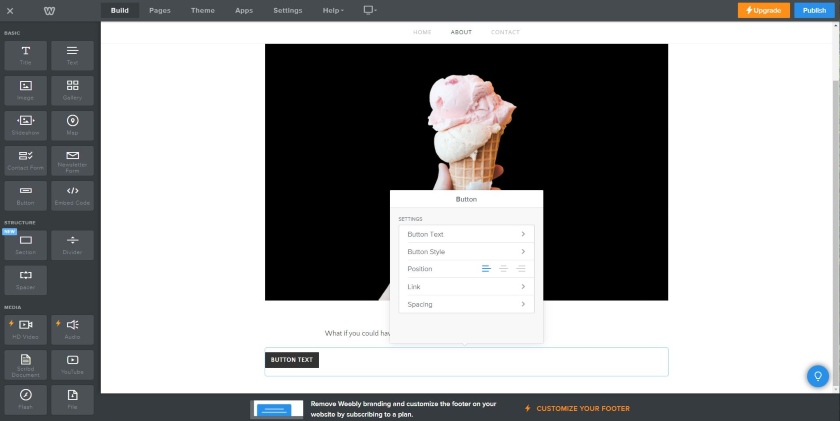The width and height of the screenshot is (840, 421).
Task: Select the Section structure element
Action: (x=25, y=245)
